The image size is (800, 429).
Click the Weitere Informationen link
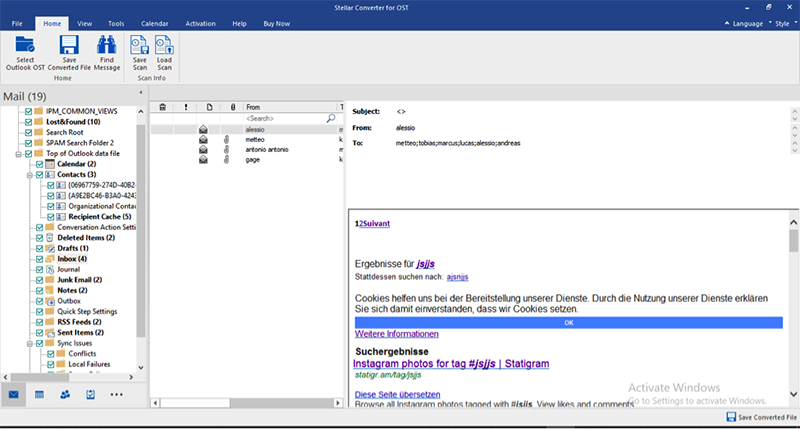tap(397, 333)
